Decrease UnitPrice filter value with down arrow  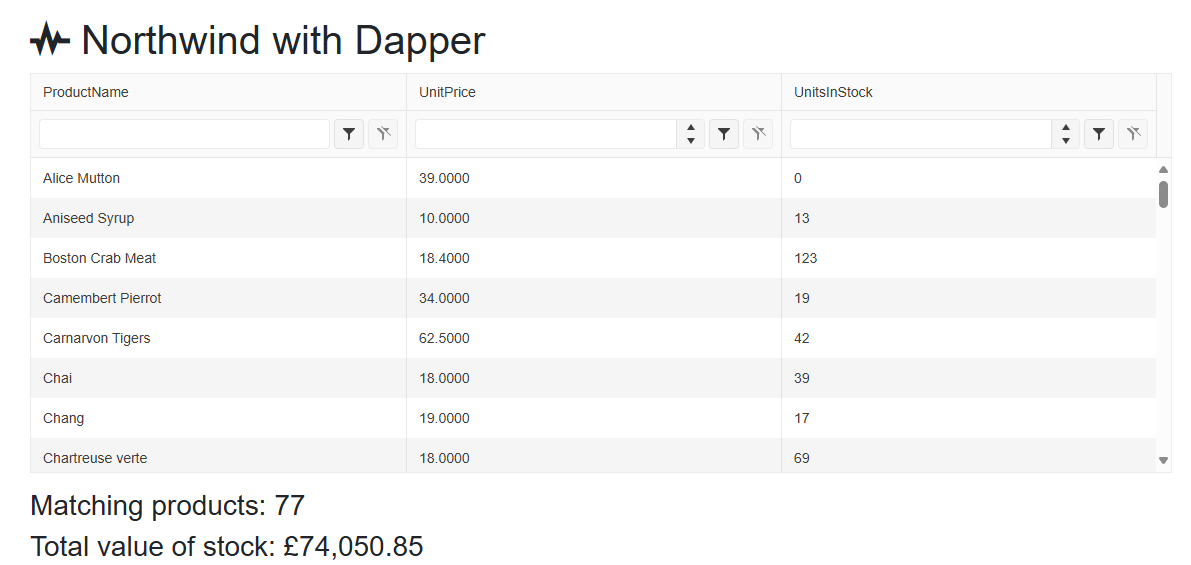pos(690,141)
